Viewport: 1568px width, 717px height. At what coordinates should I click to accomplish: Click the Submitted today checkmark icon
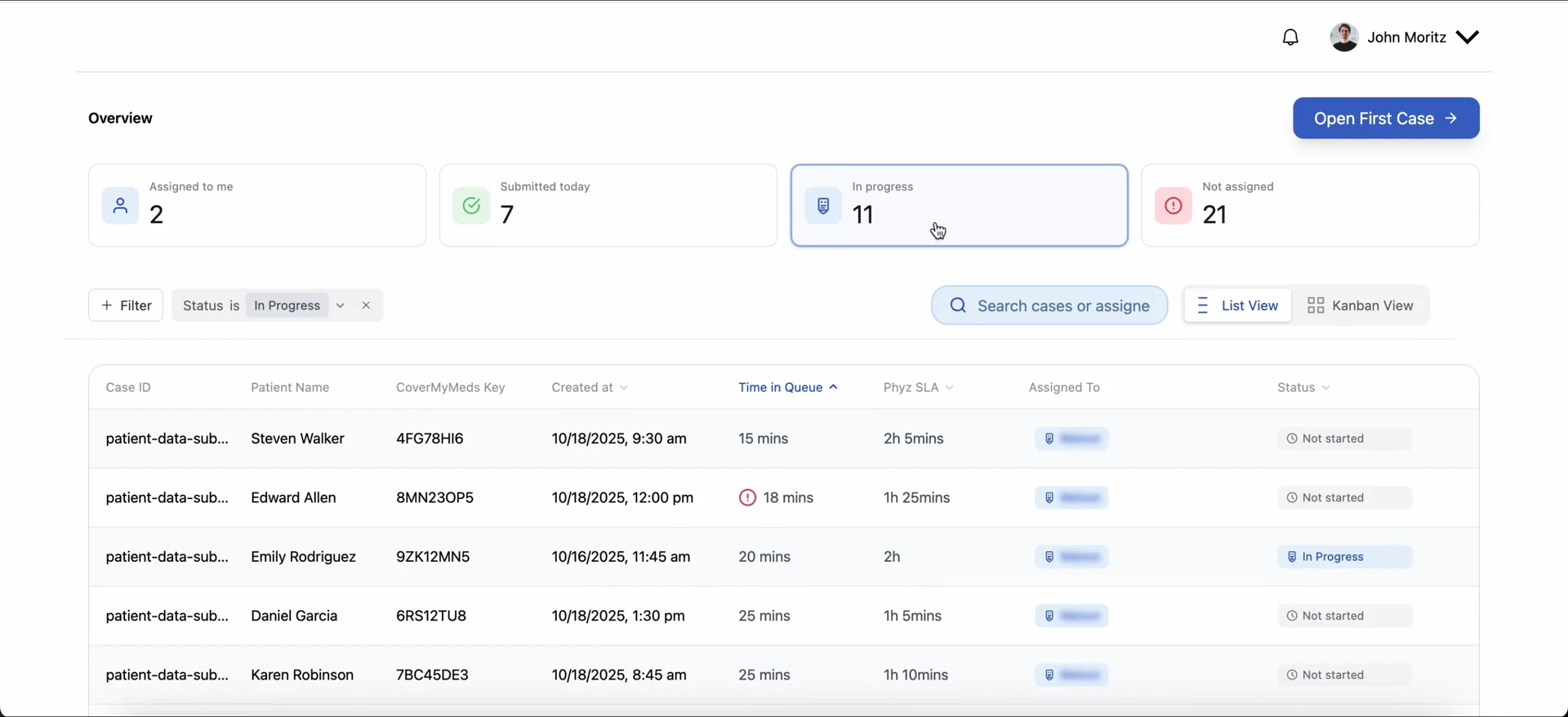click(471, 206)
